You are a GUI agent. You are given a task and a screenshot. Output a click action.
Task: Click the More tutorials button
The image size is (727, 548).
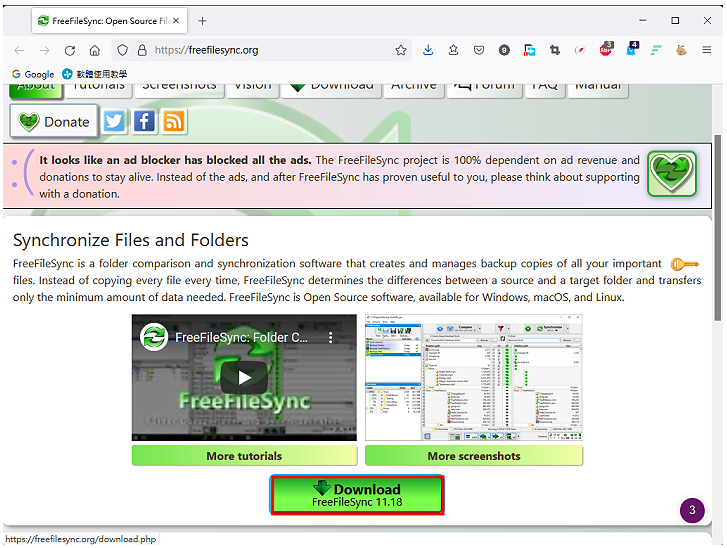[x=244, y=456]
